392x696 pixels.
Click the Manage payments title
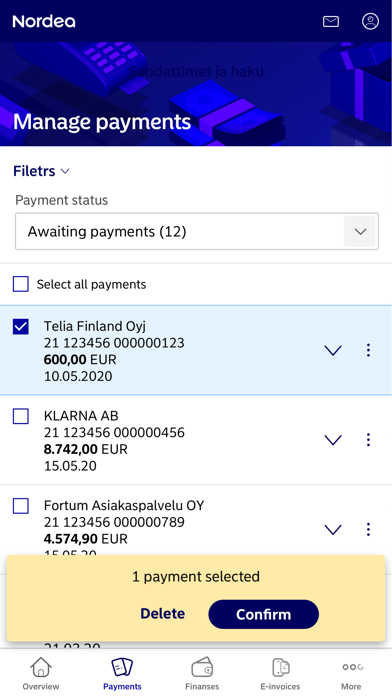click(x=102, y=122)
